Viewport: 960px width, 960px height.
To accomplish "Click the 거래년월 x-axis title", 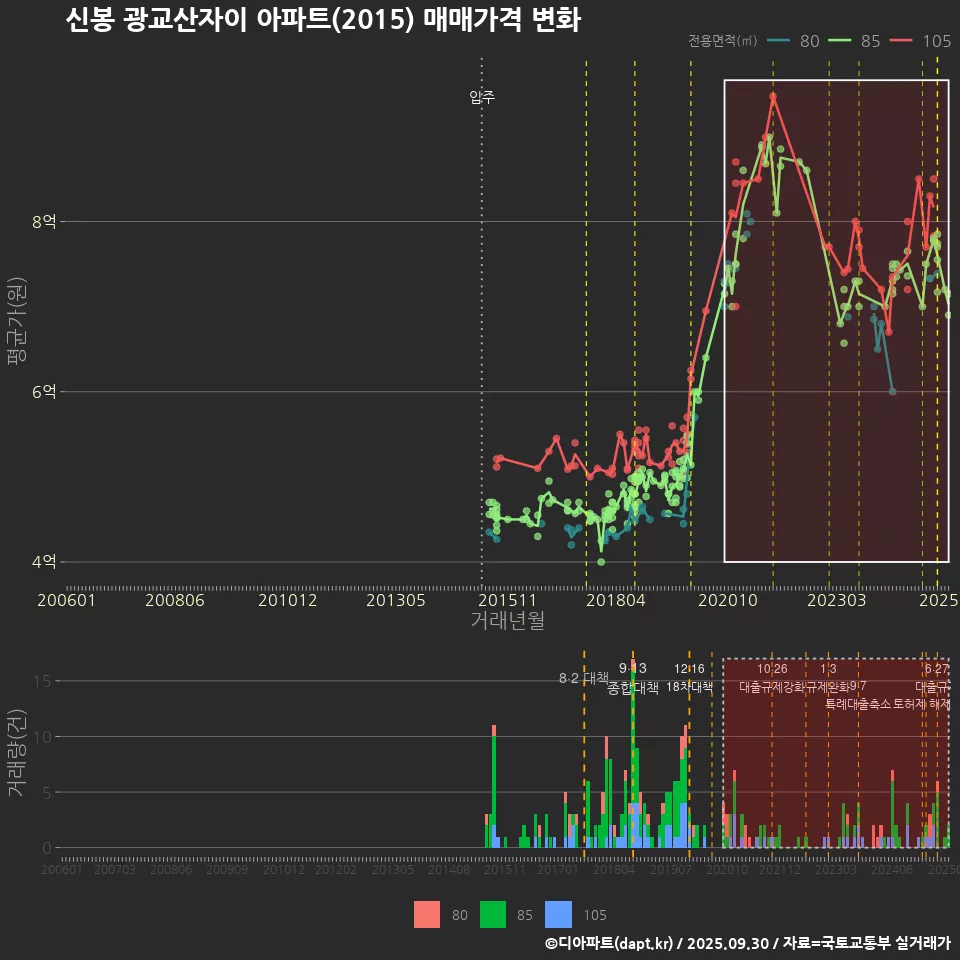I will click(x=507, y=620).
